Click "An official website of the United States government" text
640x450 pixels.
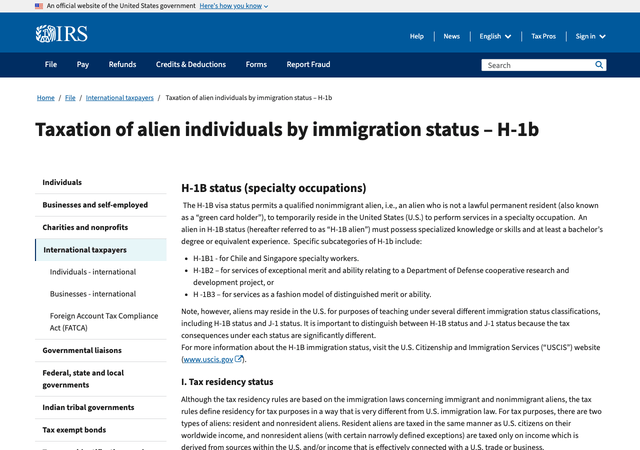click(121, 6)
